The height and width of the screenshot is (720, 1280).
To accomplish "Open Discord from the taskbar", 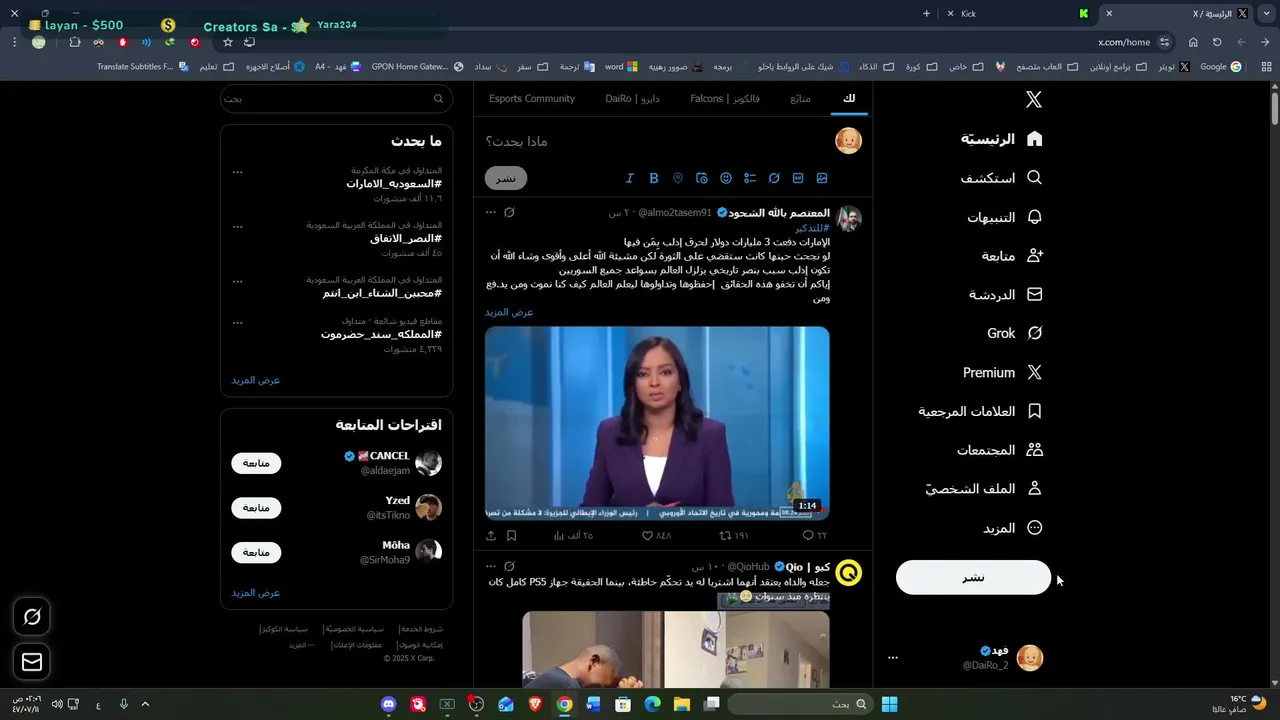I will coord(389,704).
